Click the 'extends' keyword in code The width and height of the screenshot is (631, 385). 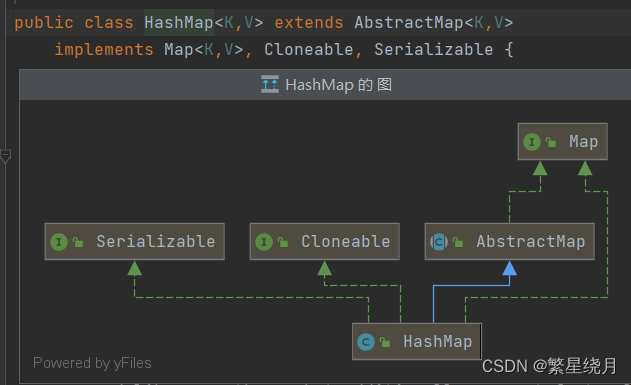point(309,23)
